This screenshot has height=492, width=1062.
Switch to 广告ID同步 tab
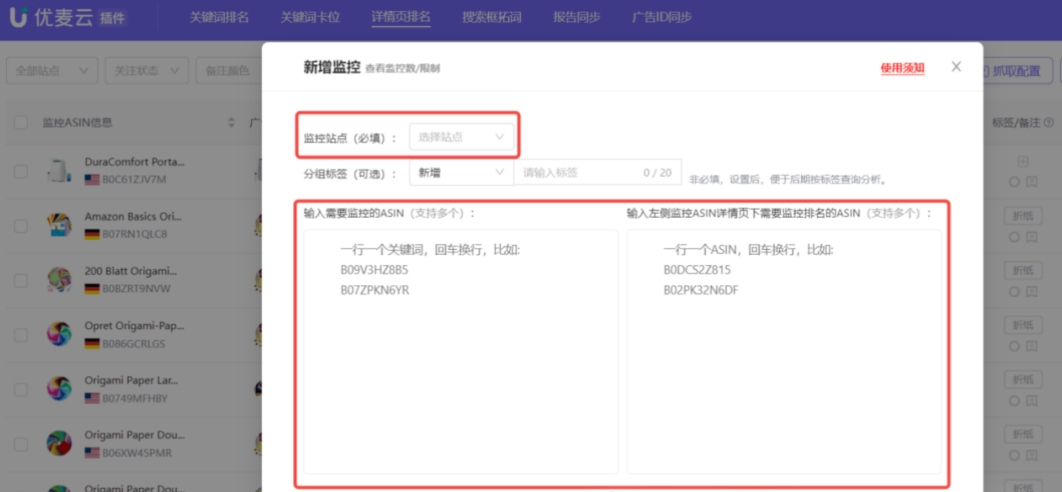pos(662,18)
